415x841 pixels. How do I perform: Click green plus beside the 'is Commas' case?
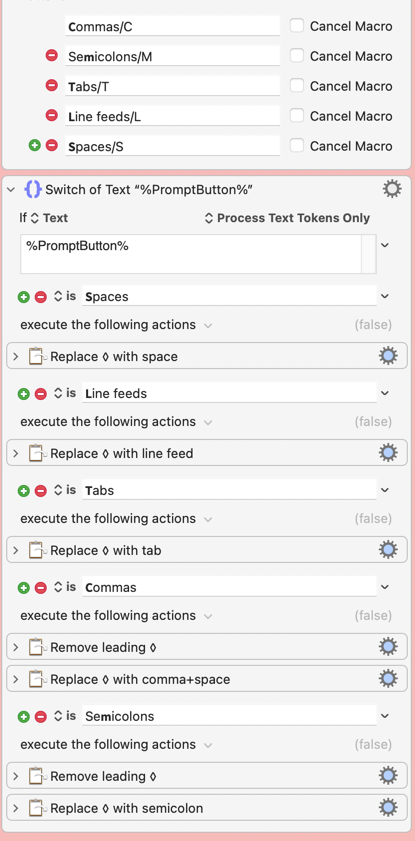tap(23, 588)
